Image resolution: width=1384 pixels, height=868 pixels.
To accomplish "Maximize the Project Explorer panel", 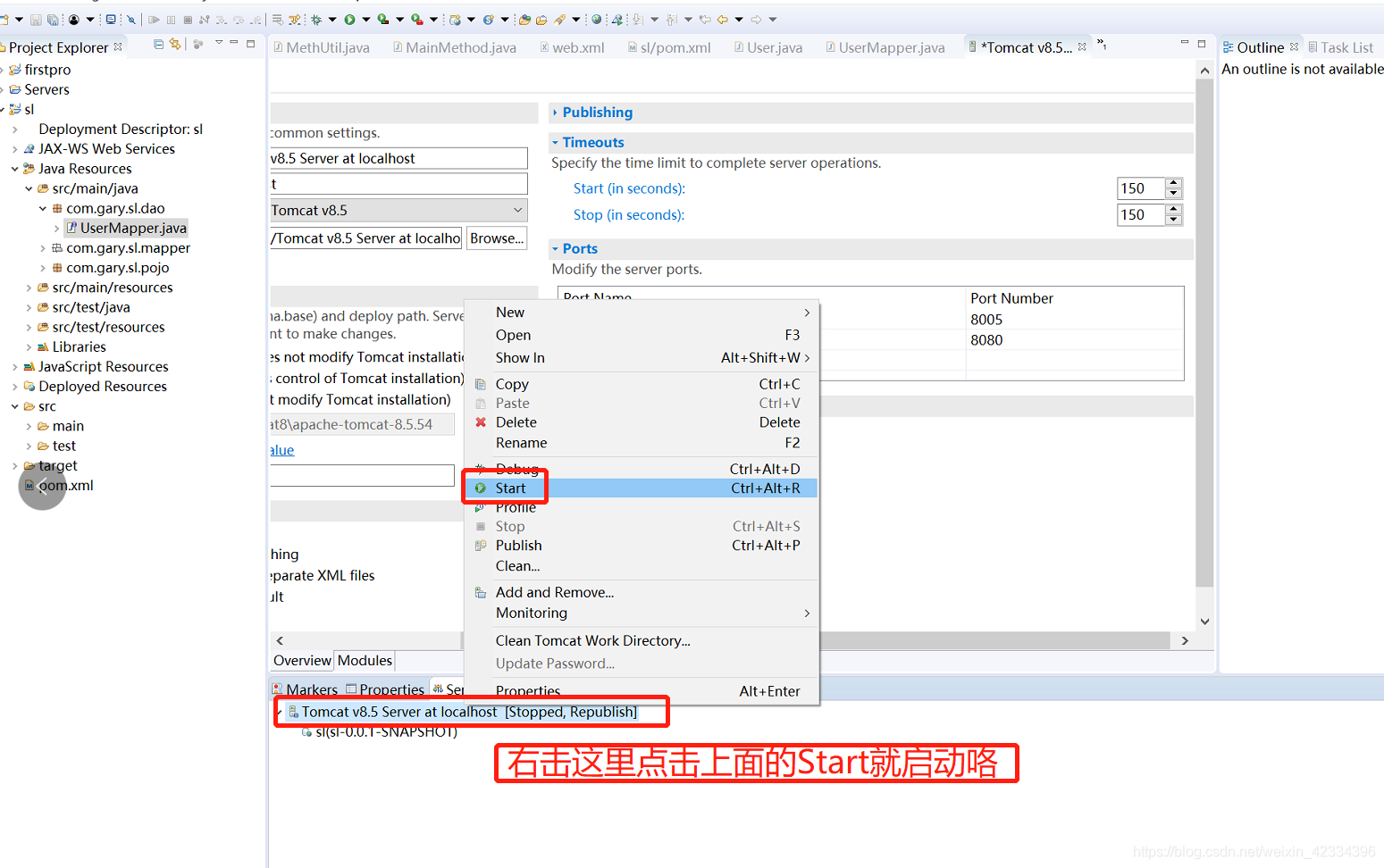I will (251, 44).
